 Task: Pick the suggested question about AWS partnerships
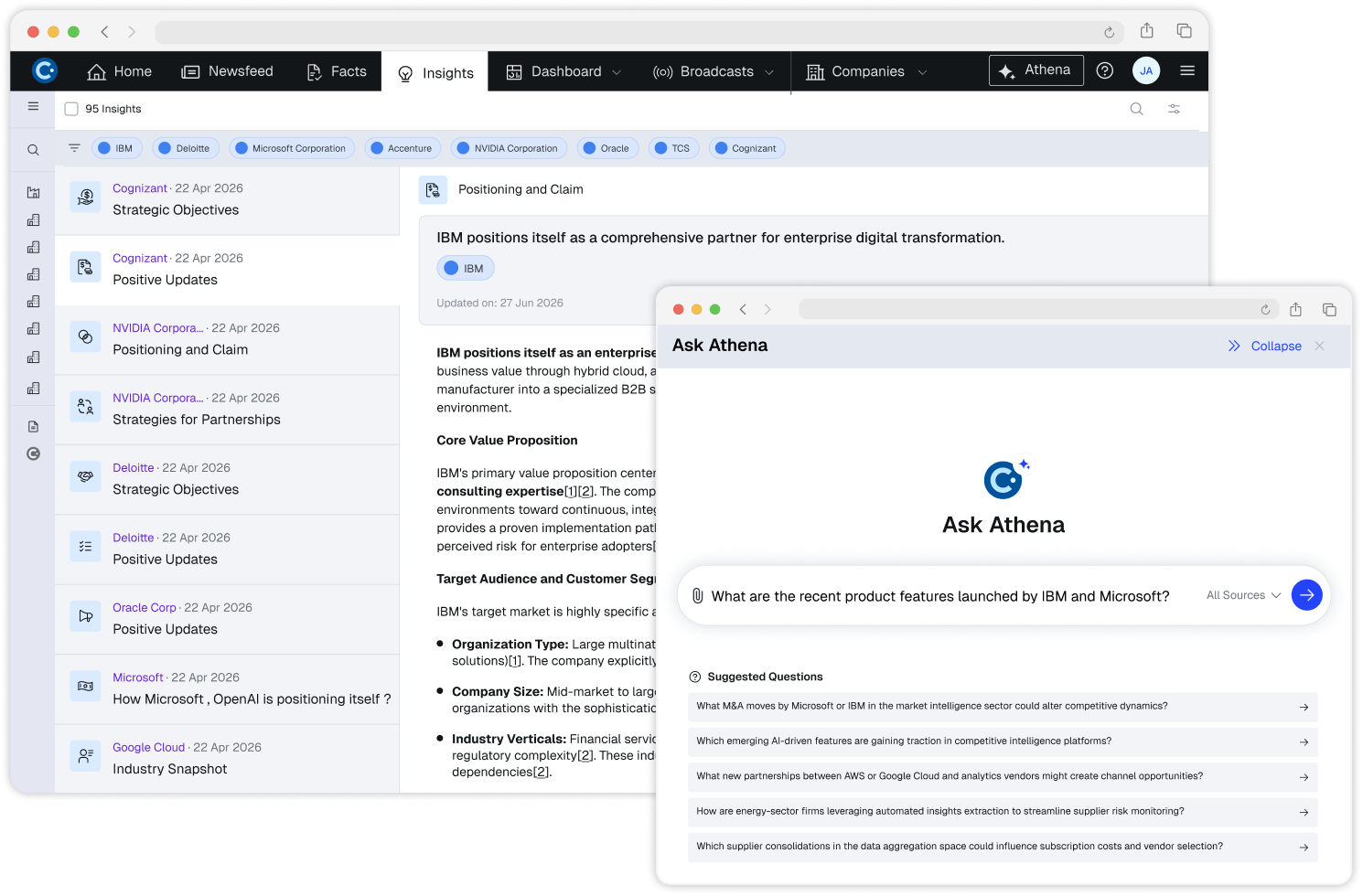(1003, 777)
